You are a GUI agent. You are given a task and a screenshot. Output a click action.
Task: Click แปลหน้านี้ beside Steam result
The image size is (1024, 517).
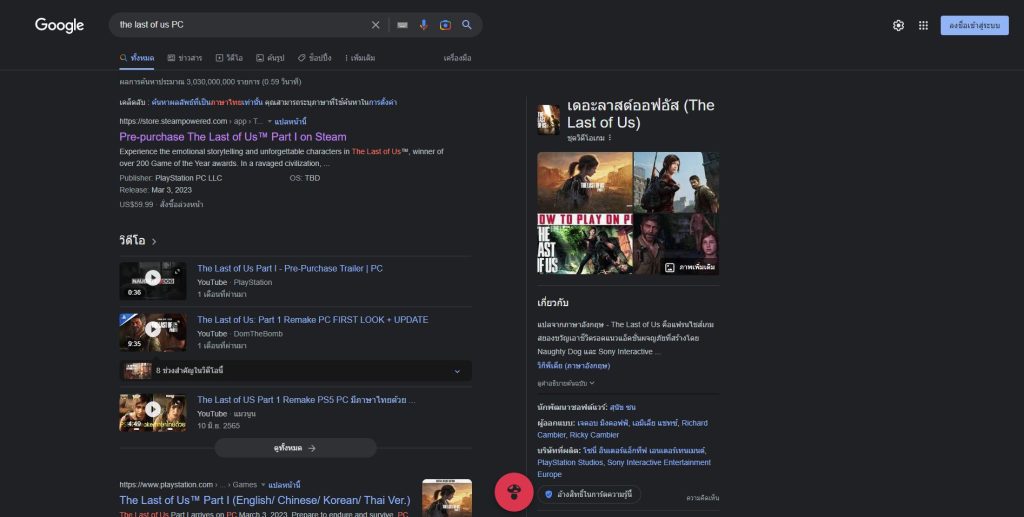point(291,121)
